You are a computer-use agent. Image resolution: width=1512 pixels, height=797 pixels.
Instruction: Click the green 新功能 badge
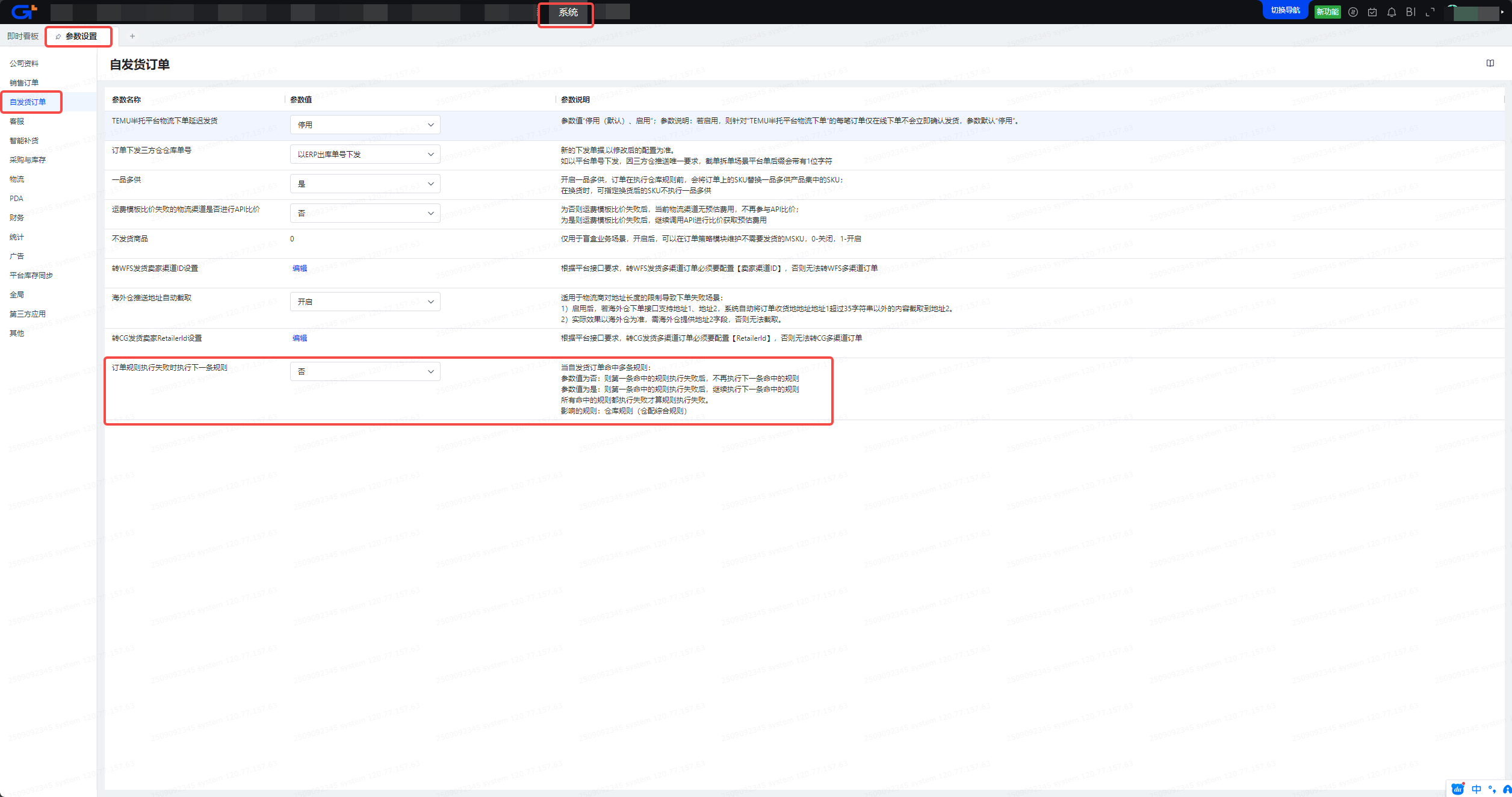point(1327,12)
